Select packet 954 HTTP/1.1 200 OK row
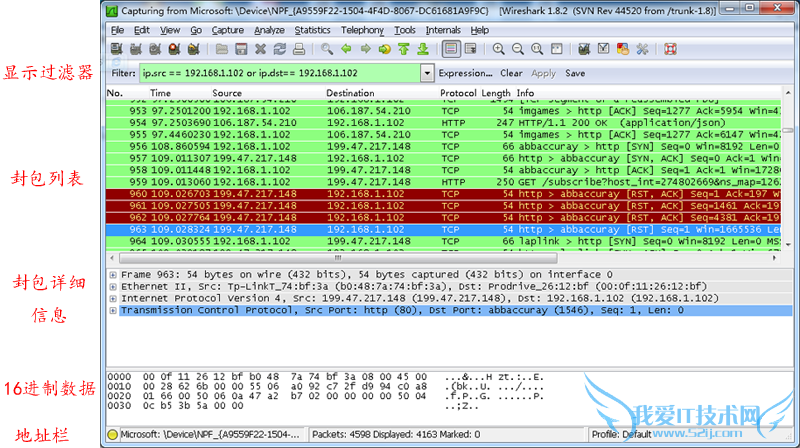 [443, 123]
